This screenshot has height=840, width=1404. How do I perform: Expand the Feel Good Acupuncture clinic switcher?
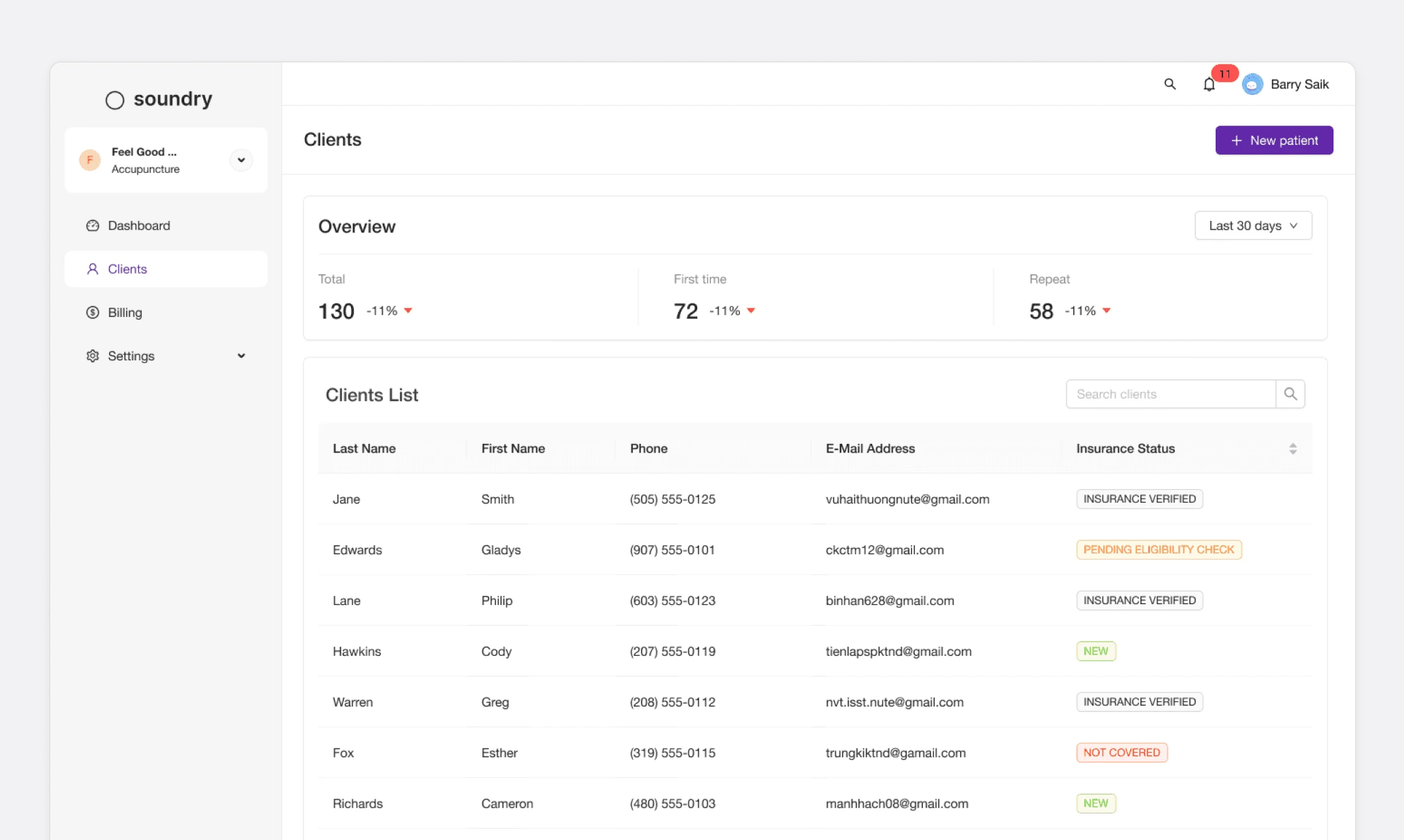pyautogui.click(x=241, y=160)
